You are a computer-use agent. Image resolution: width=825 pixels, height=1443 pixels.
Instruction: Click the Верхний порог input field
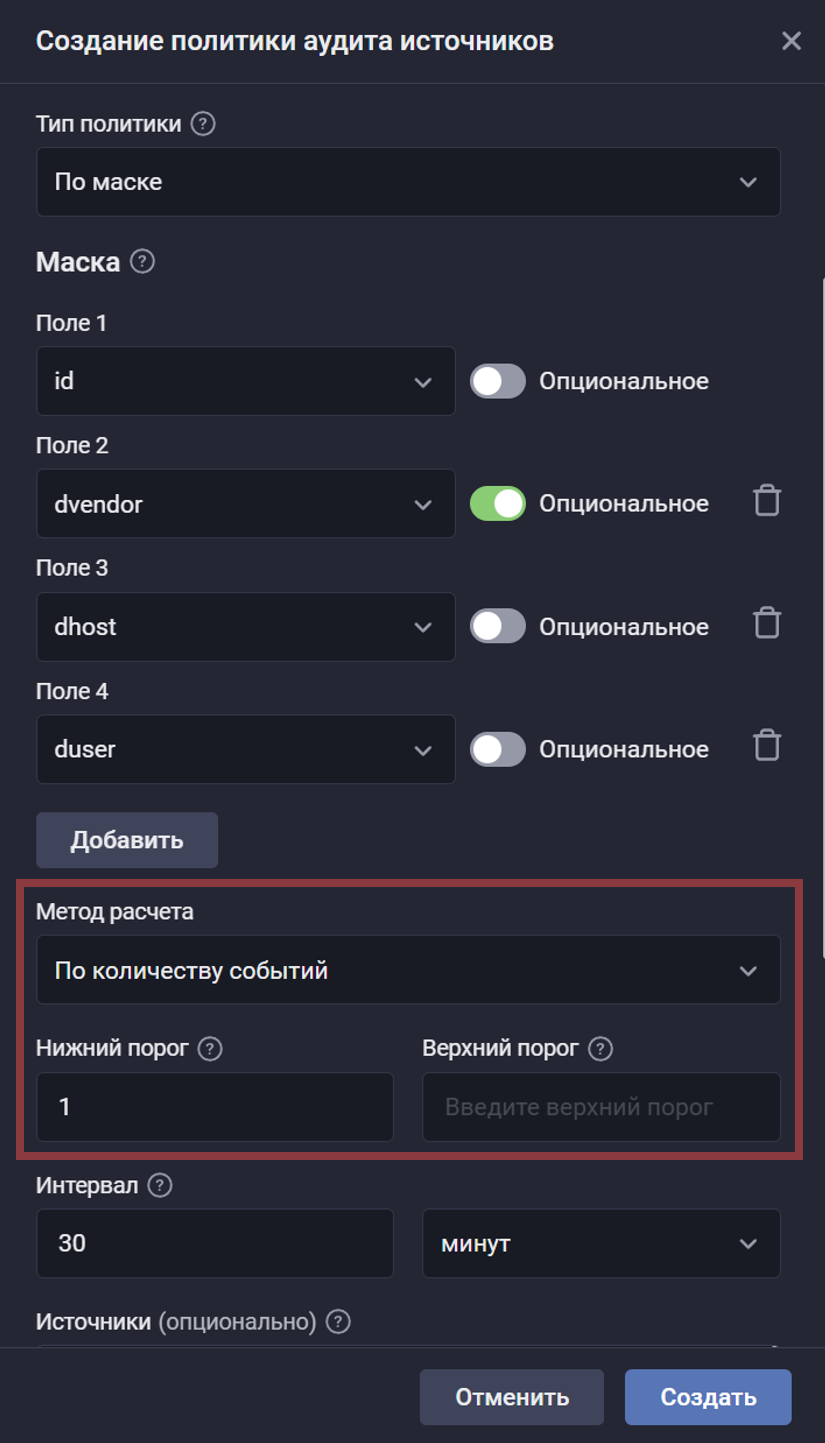coord(601,1107)
